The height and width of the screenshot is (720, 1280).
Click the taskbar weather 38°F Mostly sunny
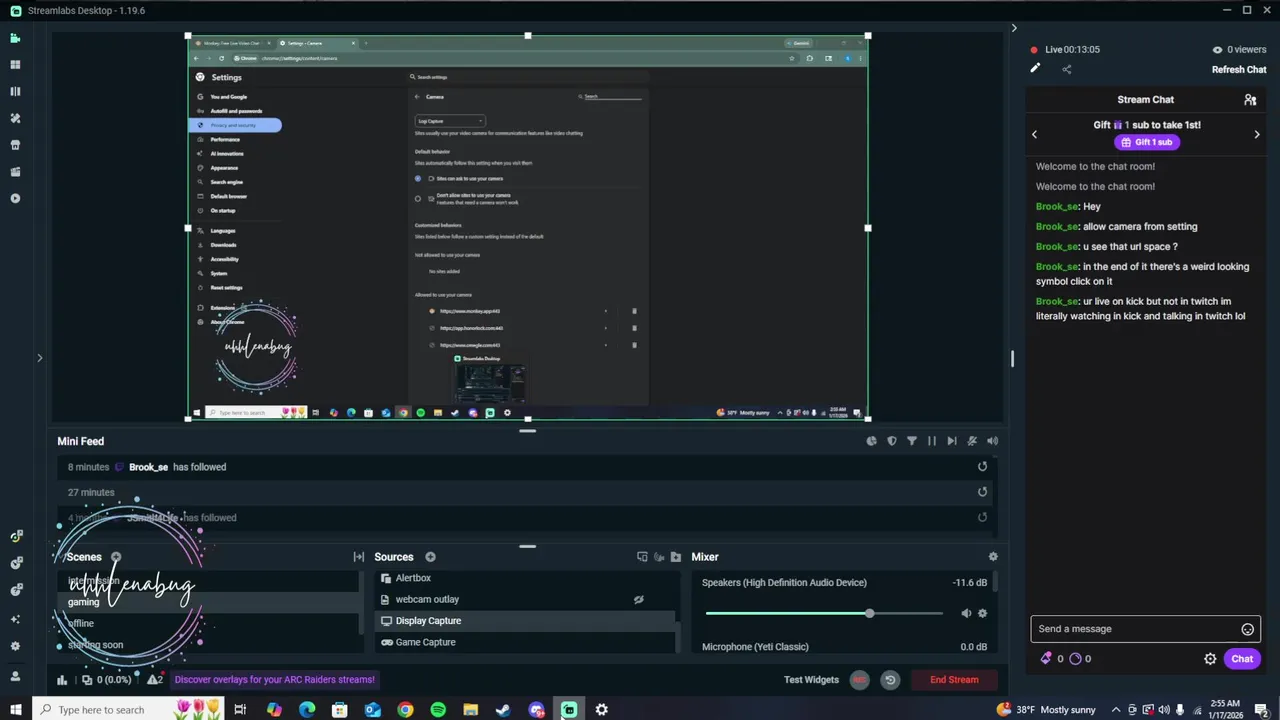(1048, 710)
